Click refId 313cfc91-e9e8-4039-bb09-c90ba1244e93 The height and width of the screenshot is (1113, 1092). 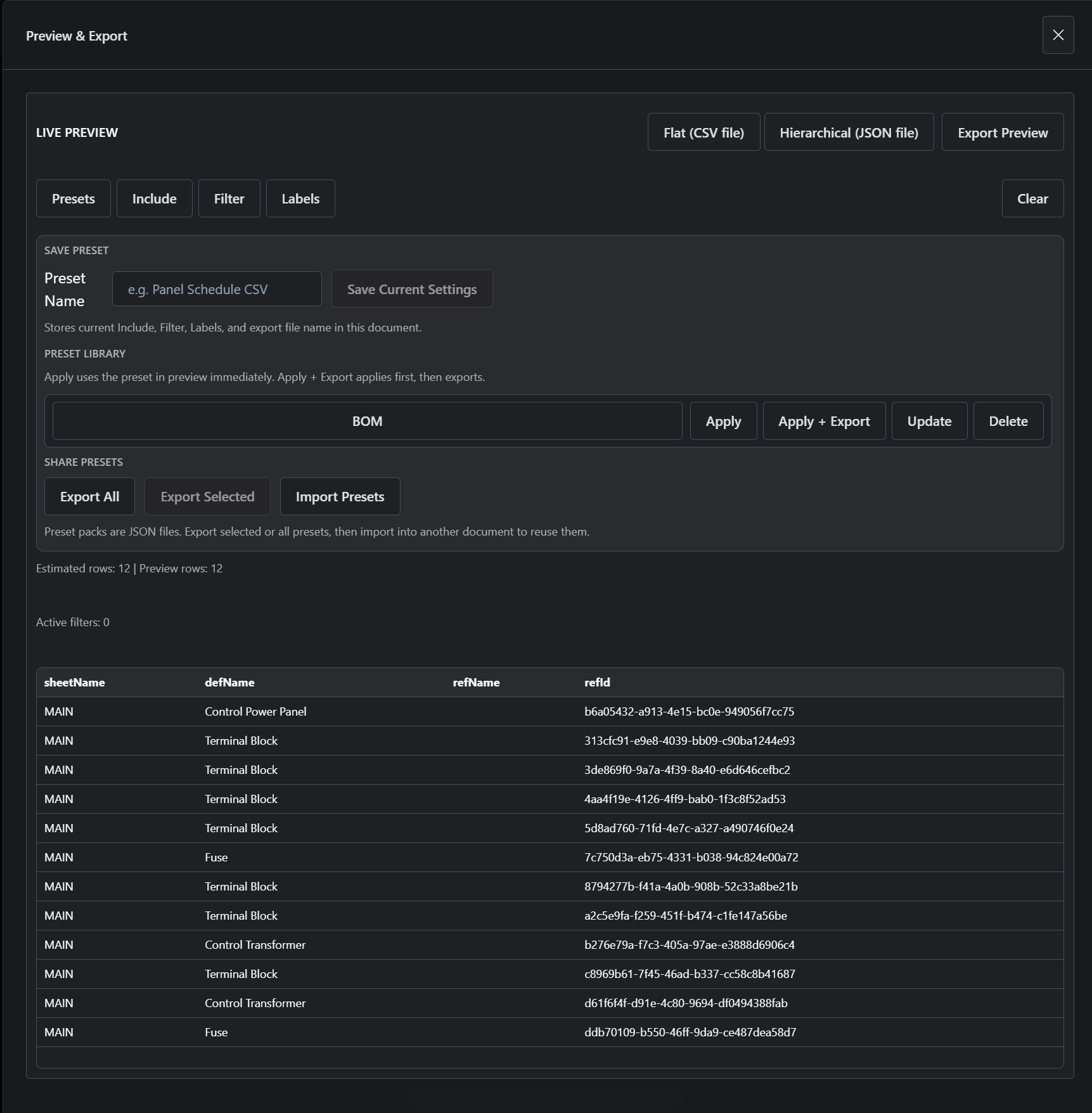690,741
